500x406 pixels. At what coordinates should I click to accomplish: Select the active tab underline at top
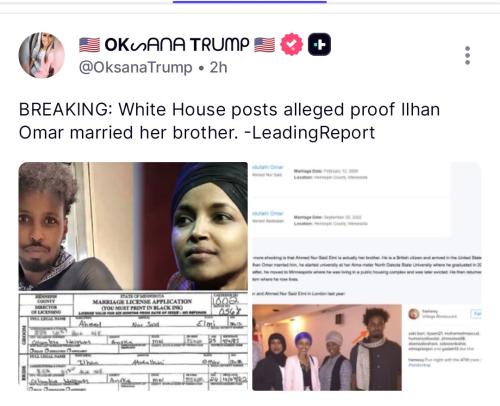point(250,2)
